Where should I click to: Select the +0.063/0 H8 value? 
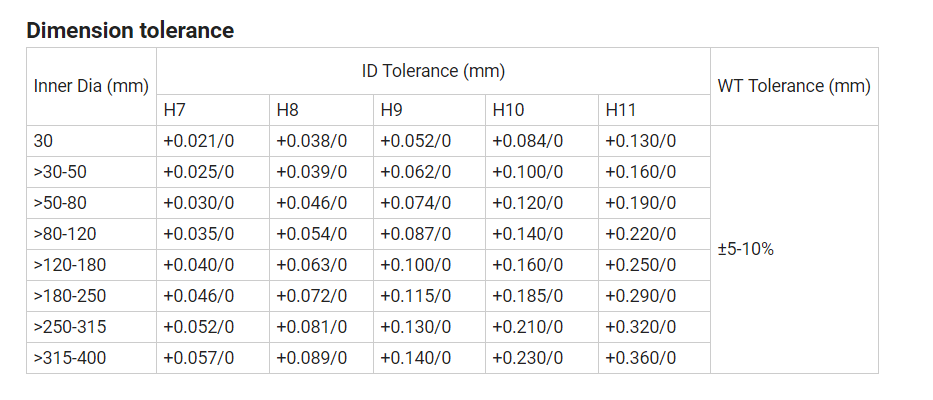click(x=311, y=265)
